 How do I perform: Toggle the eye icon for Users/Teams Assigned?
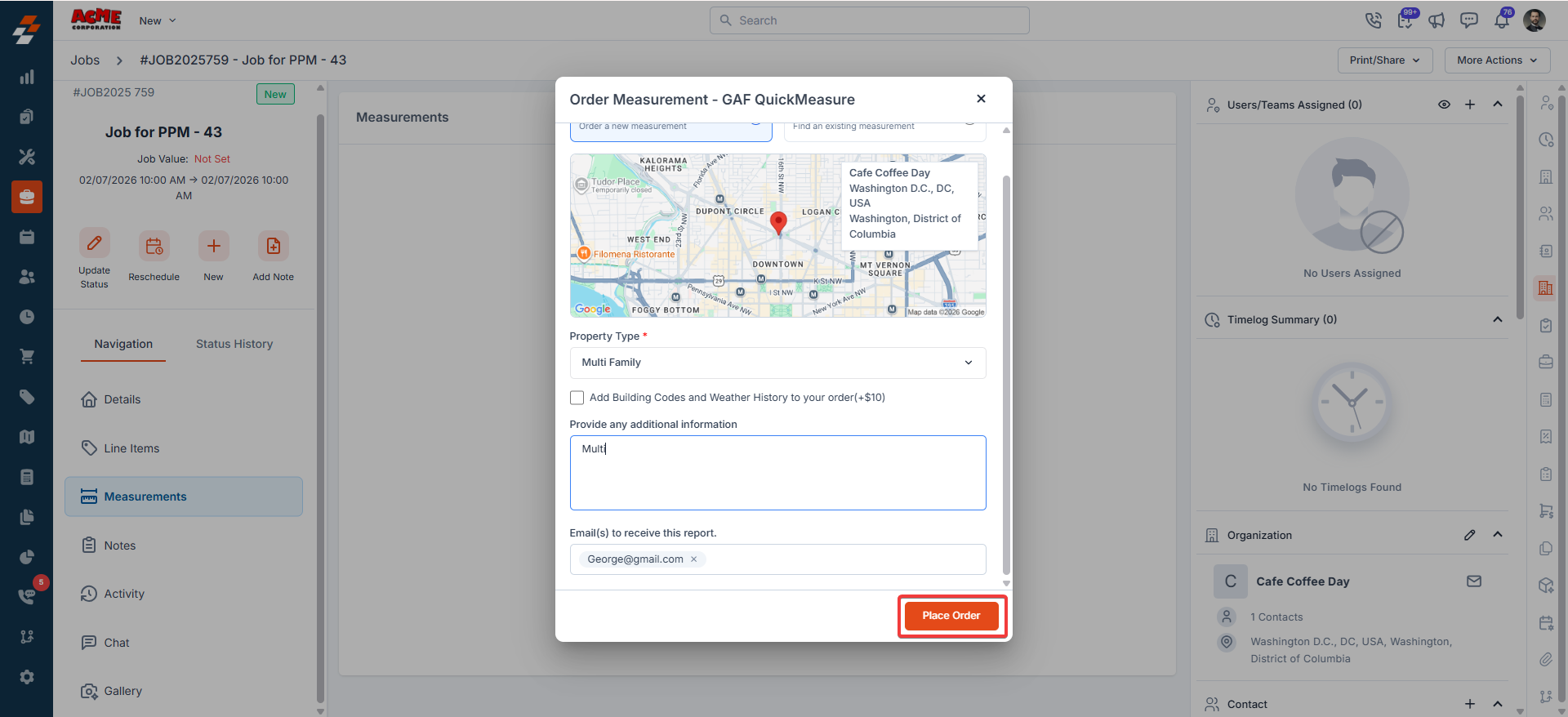1444,105
